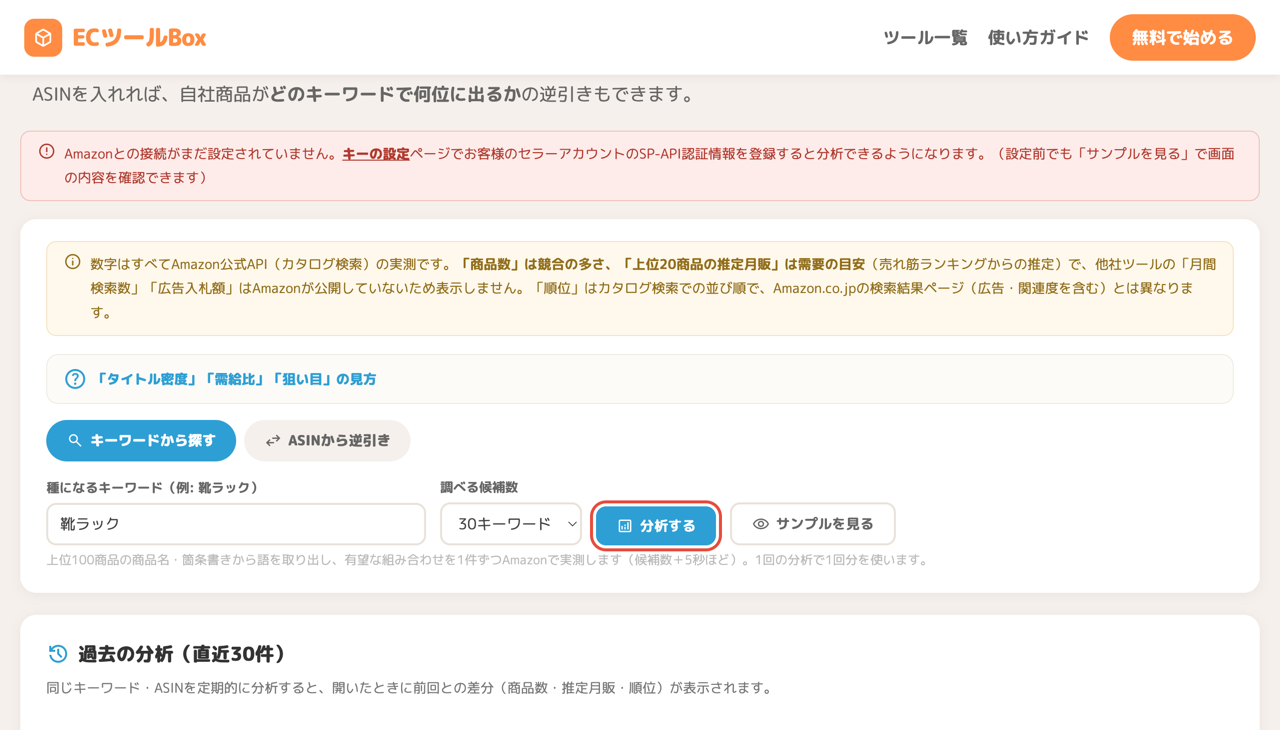This screenshot has height=730, width=1280.
Task: Focus the seed keyword field containing 靴ラック
Action: tap(236, 524)
